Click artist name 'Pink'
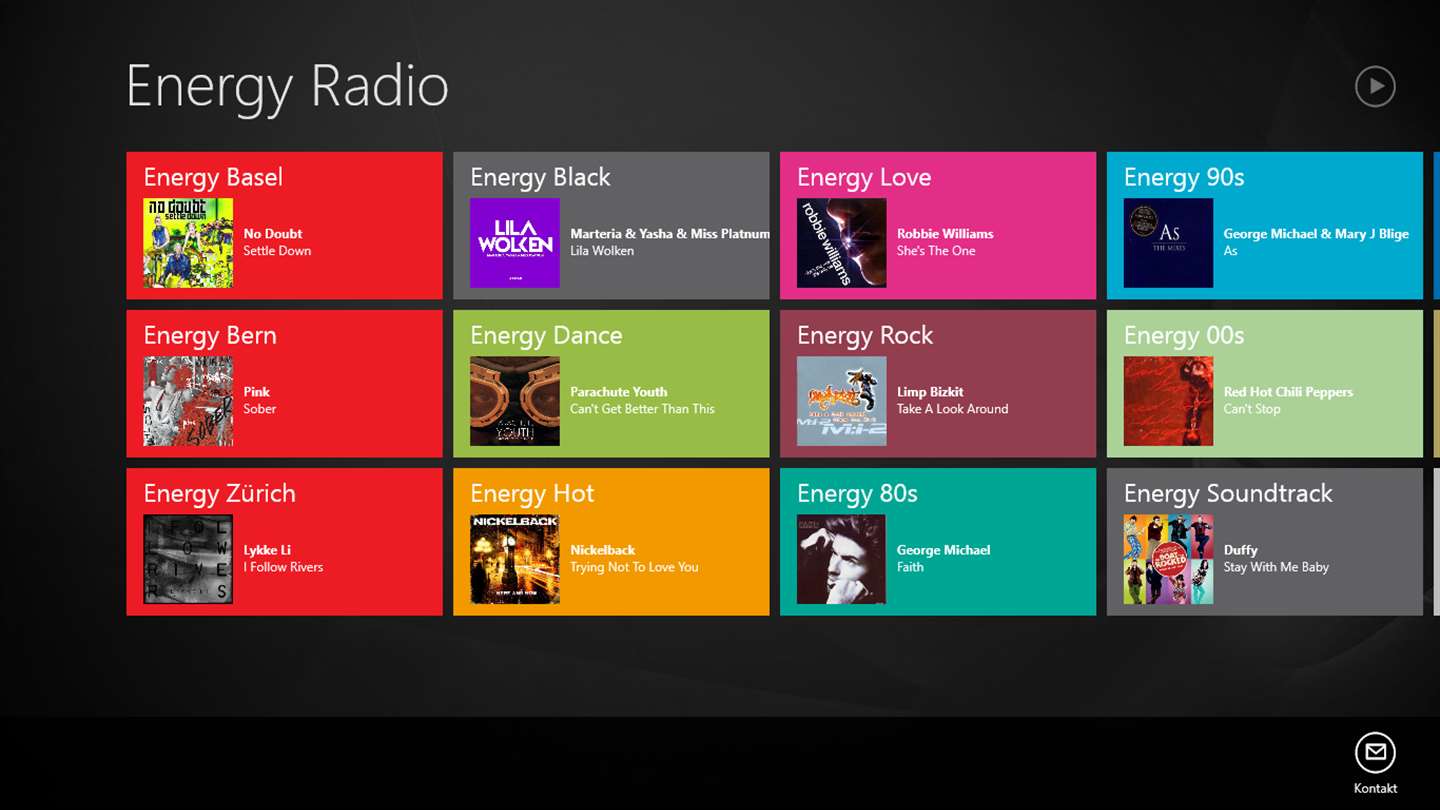Screen dimensions: 1440x810 coord(257,392)
